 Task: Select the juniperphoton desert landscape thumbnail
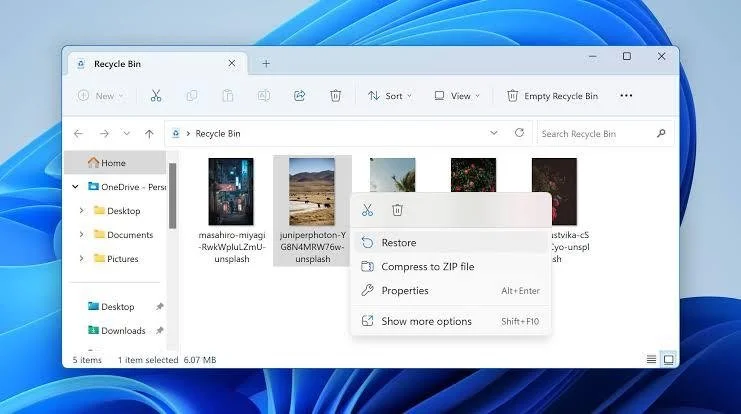pos(312,191)
